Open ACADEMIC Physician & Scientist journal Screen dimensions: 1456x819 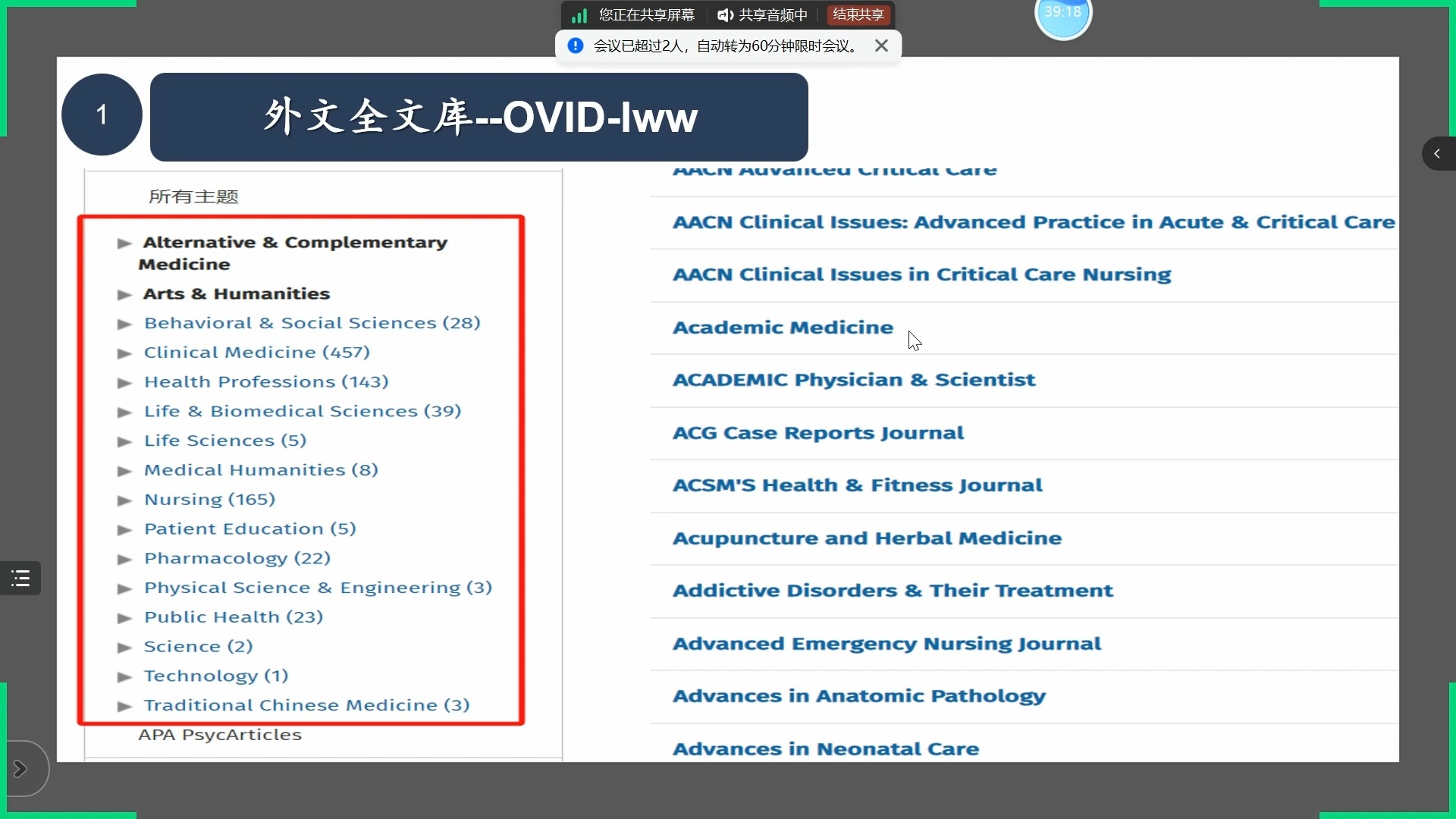854,380
